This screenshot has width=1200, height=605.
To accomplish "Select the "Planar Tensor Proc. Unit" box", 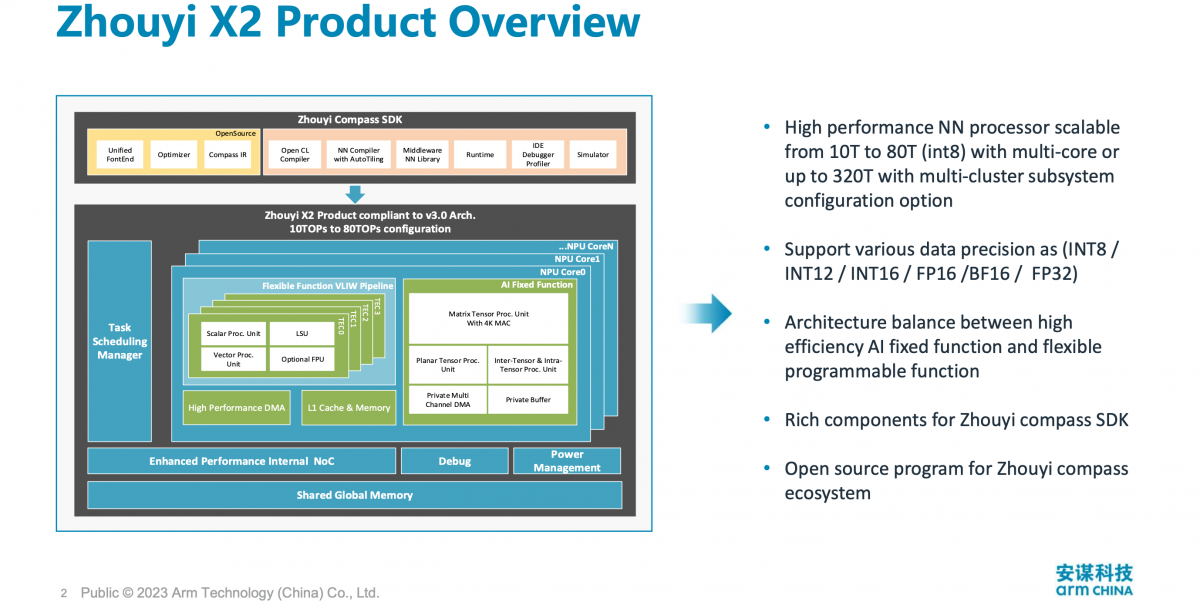I will point(448,365).
